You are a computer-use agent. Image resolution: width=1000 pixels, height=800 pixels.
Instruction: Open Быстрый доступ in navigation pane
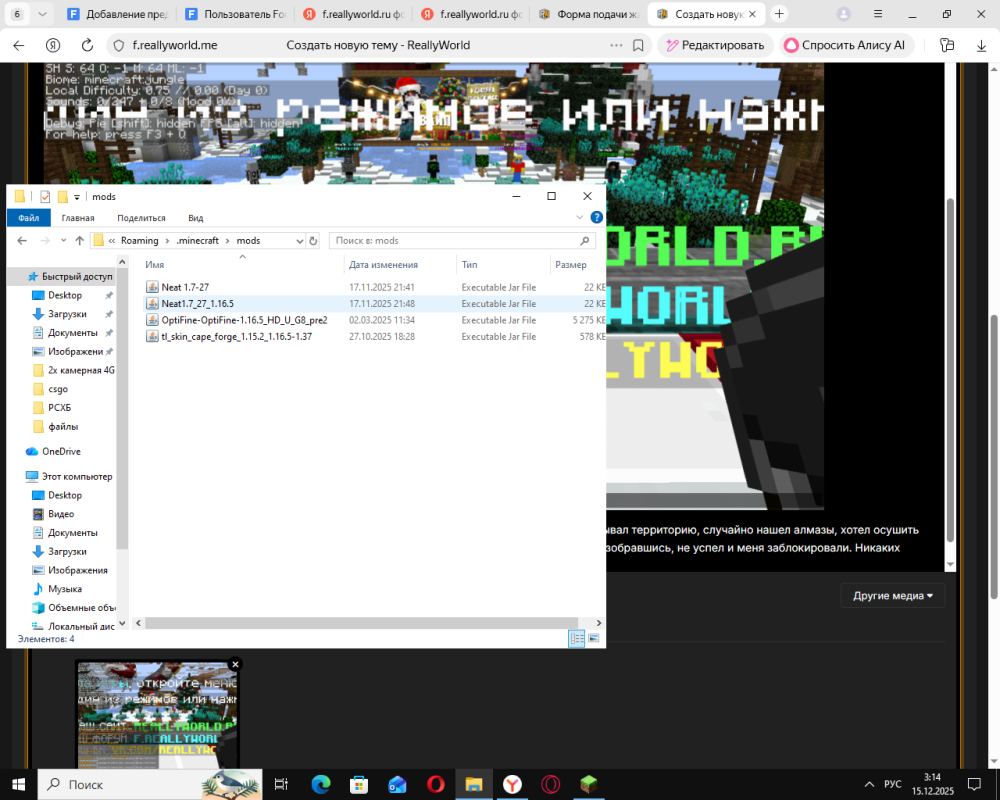pos(69,276)
